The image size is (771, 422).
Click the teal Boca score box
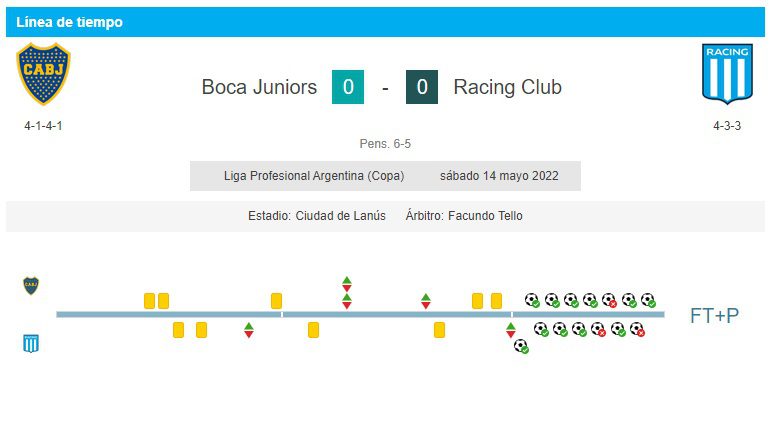pyautogui.click(x=348, y=87)
